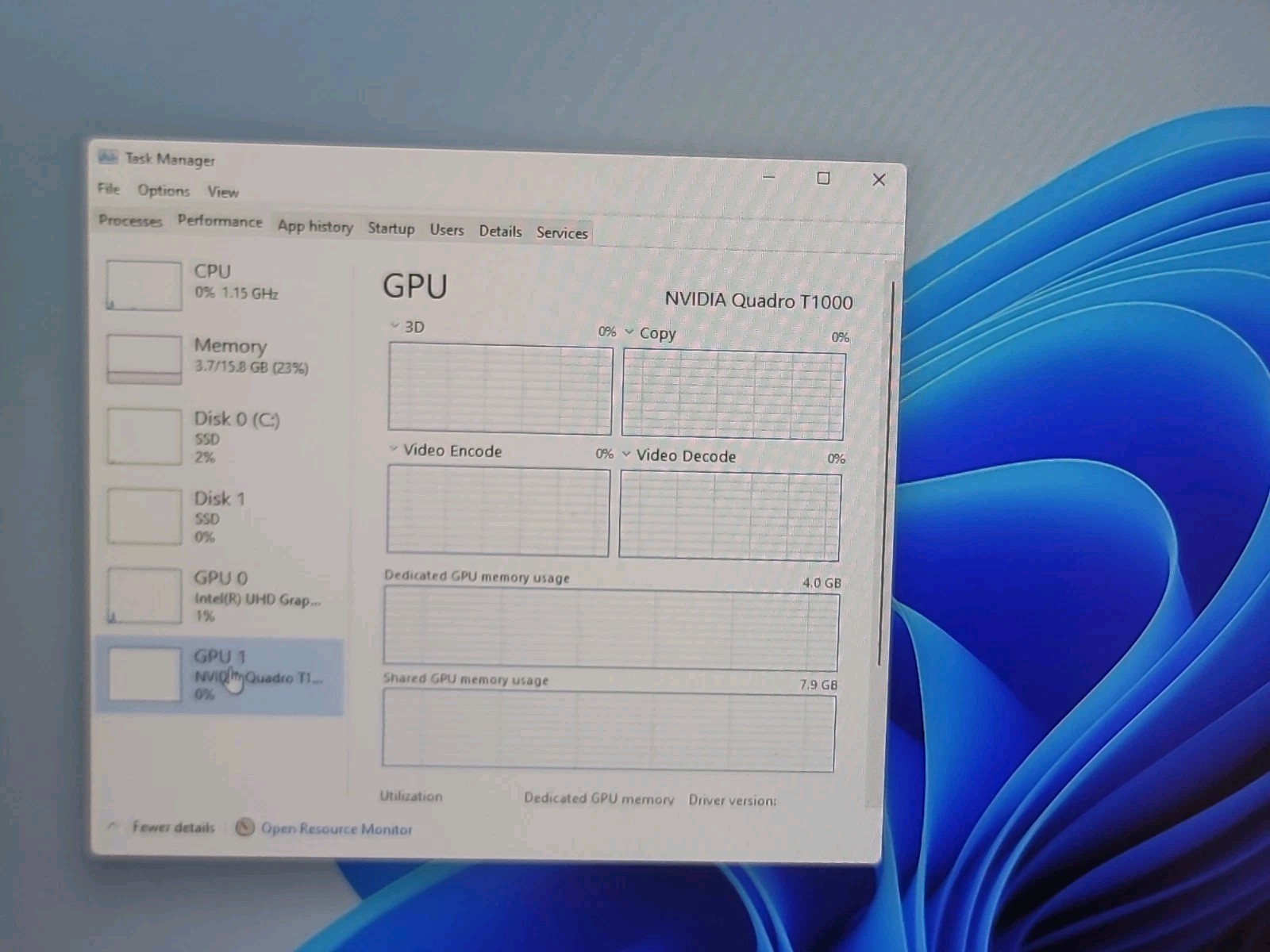Collapse view with Fewer details arrow icon
The height and width of the screenshot is (952, 1270).
(113, 826)
